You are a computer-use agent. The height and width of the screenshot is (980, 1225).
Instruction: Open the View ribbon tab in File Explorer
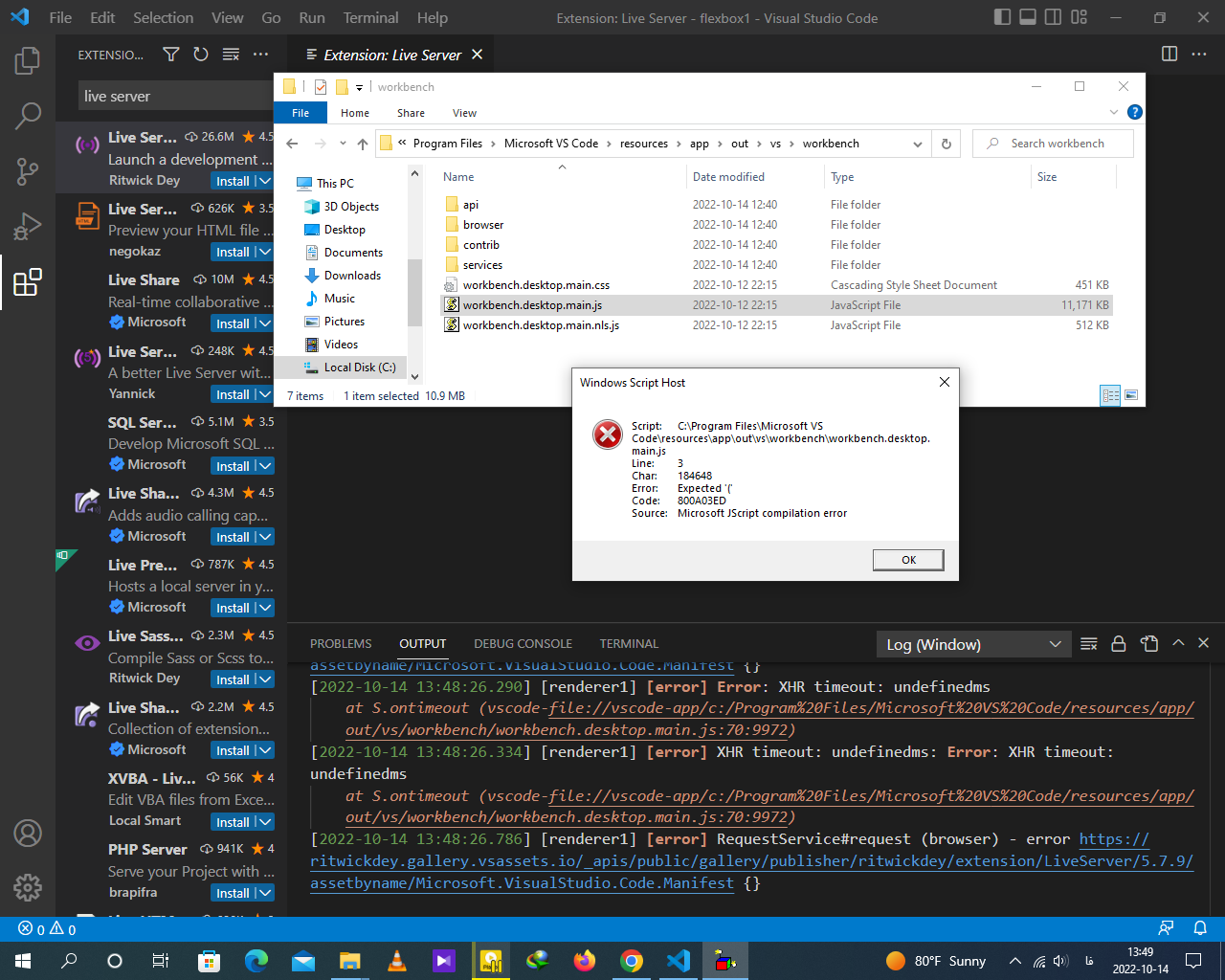464,113
